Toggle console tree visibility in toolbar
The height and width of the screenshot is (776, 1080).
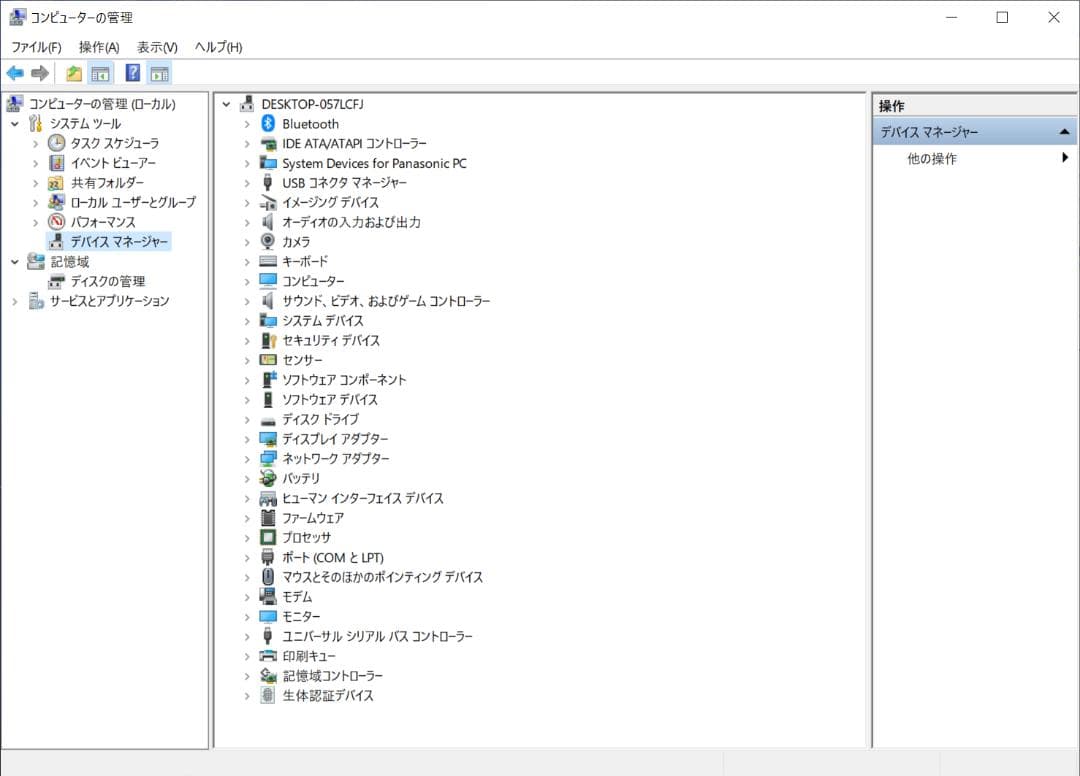101,72
